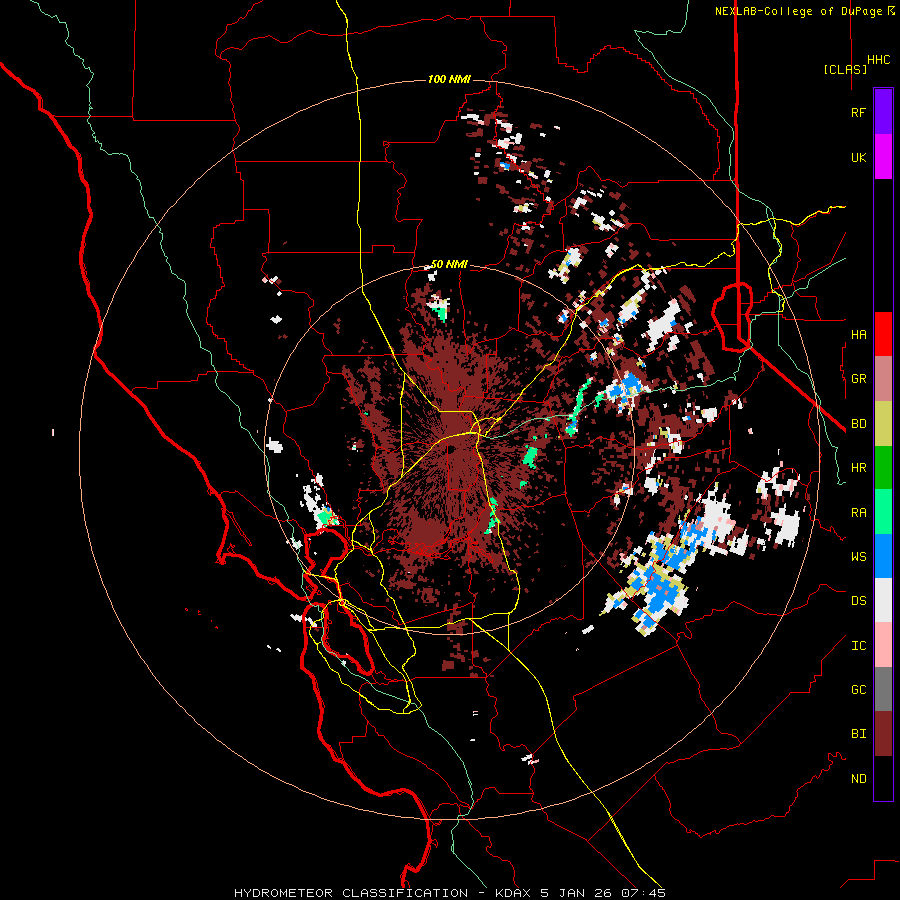Pick the RA bright green legend swatch

(x=883, y=512)
